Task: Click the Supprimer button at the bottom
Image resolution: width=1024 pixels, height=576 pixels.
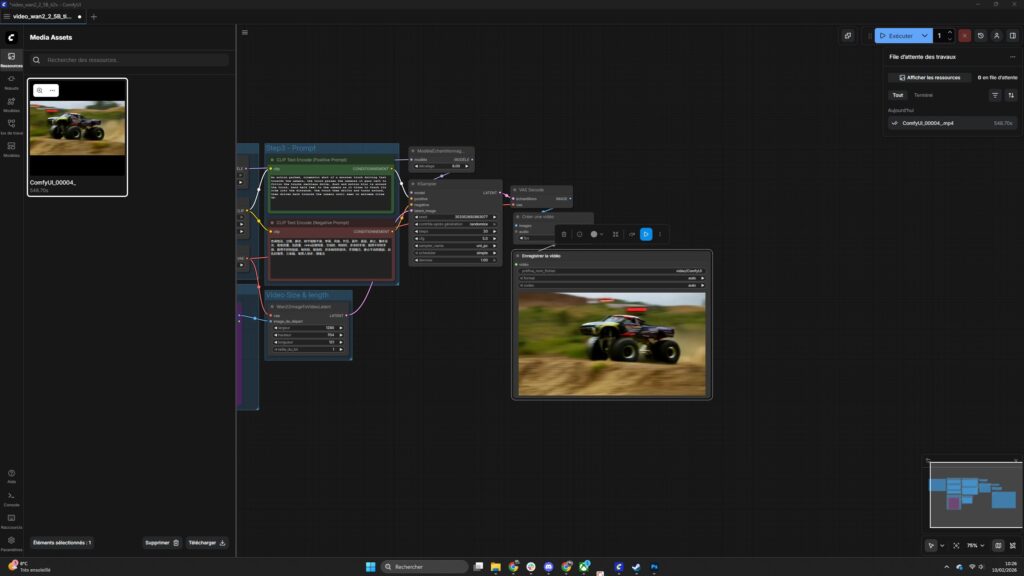Action: [x=160, y=542]
